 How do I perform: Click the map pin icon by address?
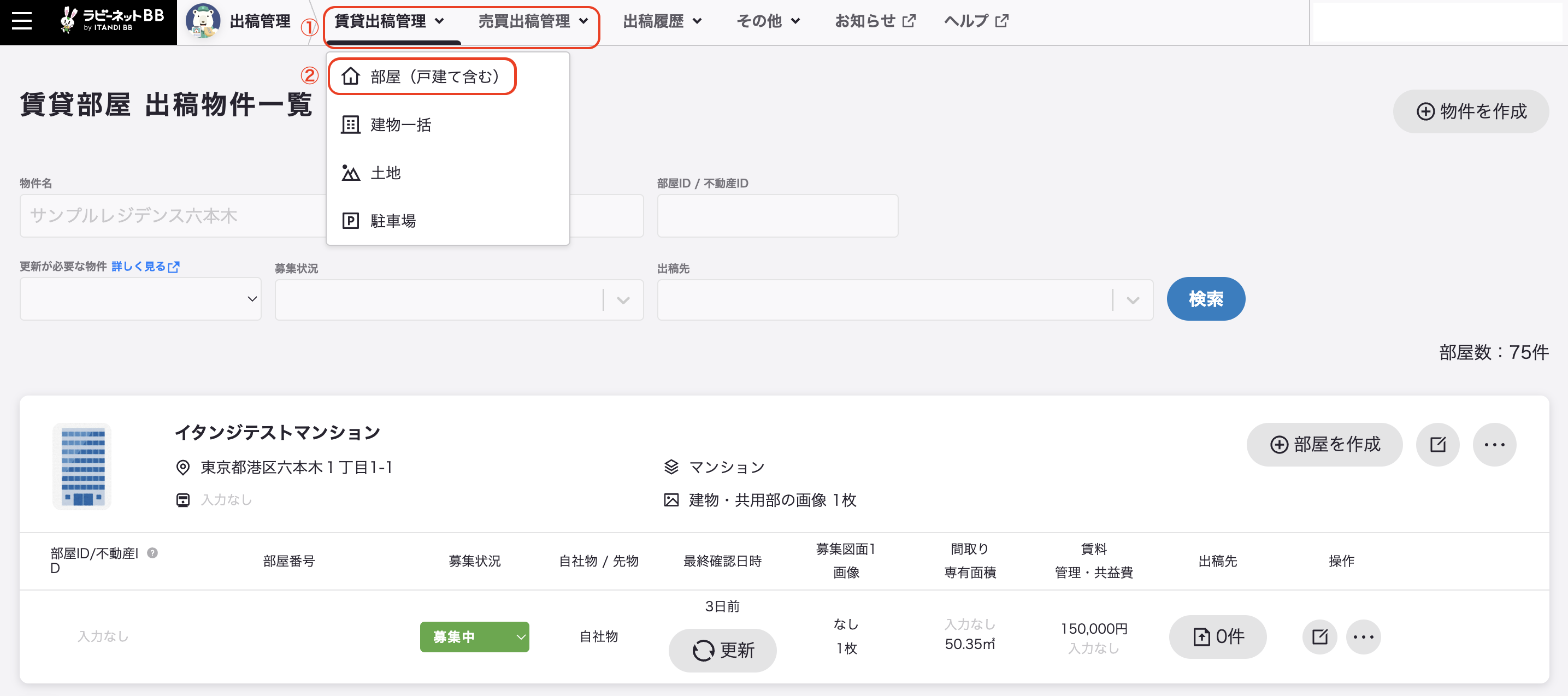coord(182,468)
